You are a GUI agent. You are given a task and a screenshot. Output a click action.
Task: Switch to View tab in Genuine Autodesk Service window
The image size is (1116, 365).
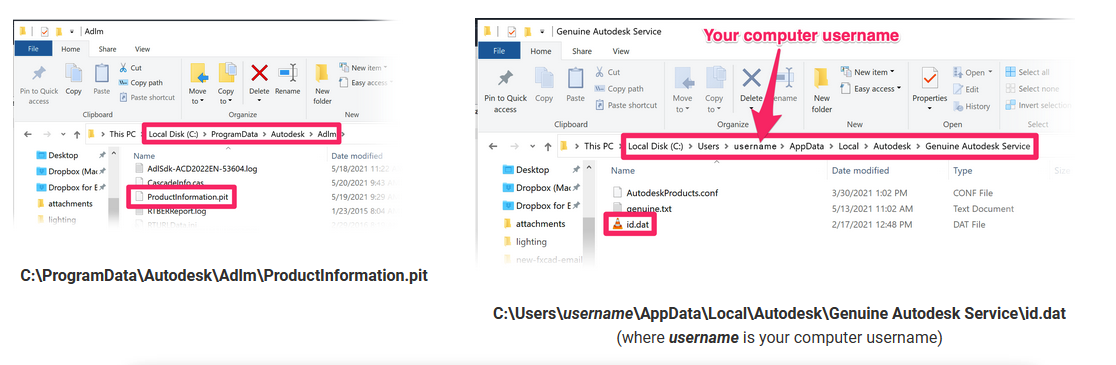(x=621, y=51)
